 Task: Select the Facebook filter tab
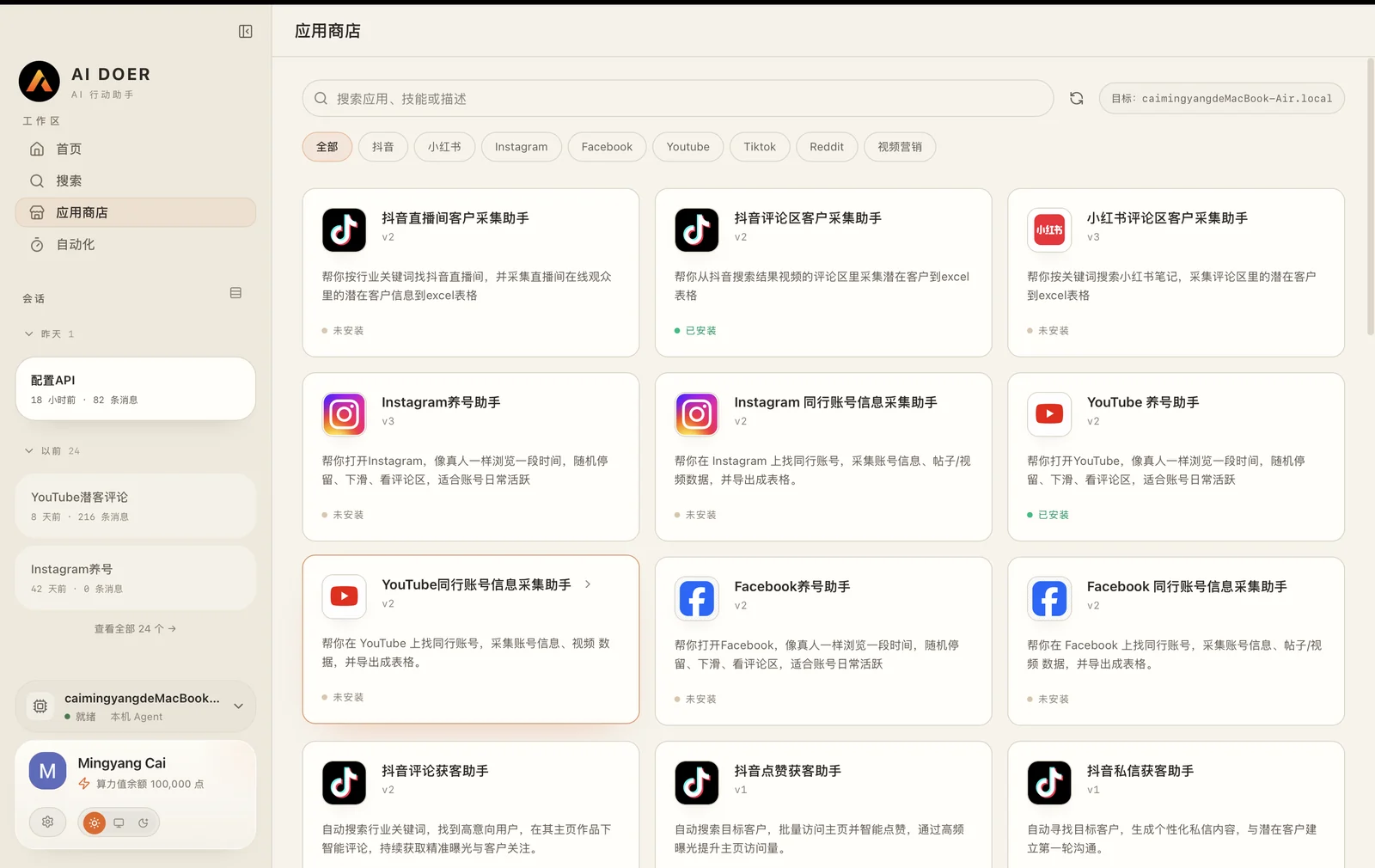click(607, 147)
